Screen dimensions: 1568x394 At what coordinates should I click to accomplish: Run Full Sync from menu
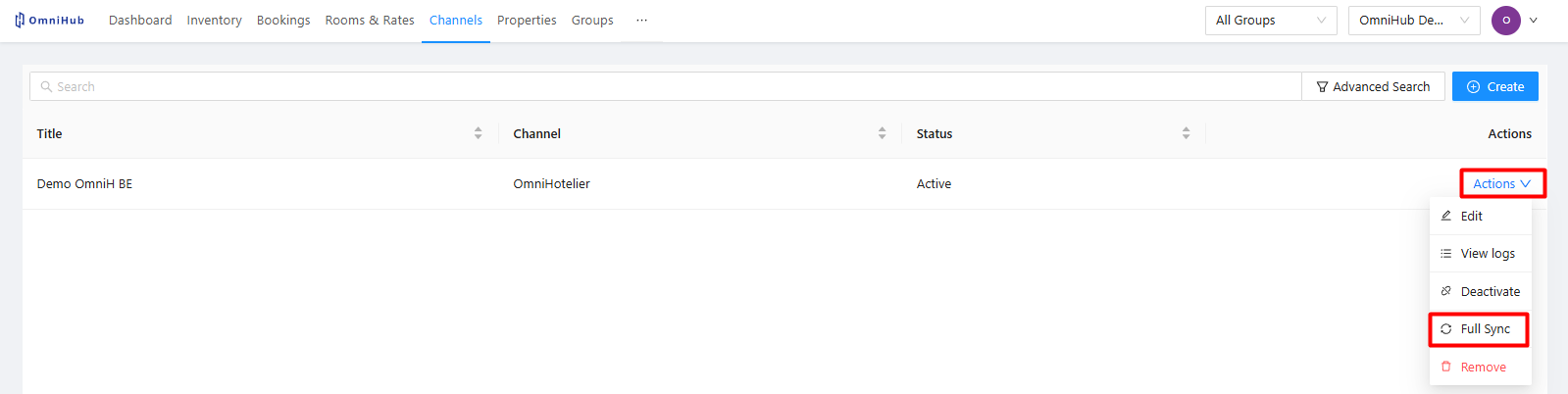1479,329
